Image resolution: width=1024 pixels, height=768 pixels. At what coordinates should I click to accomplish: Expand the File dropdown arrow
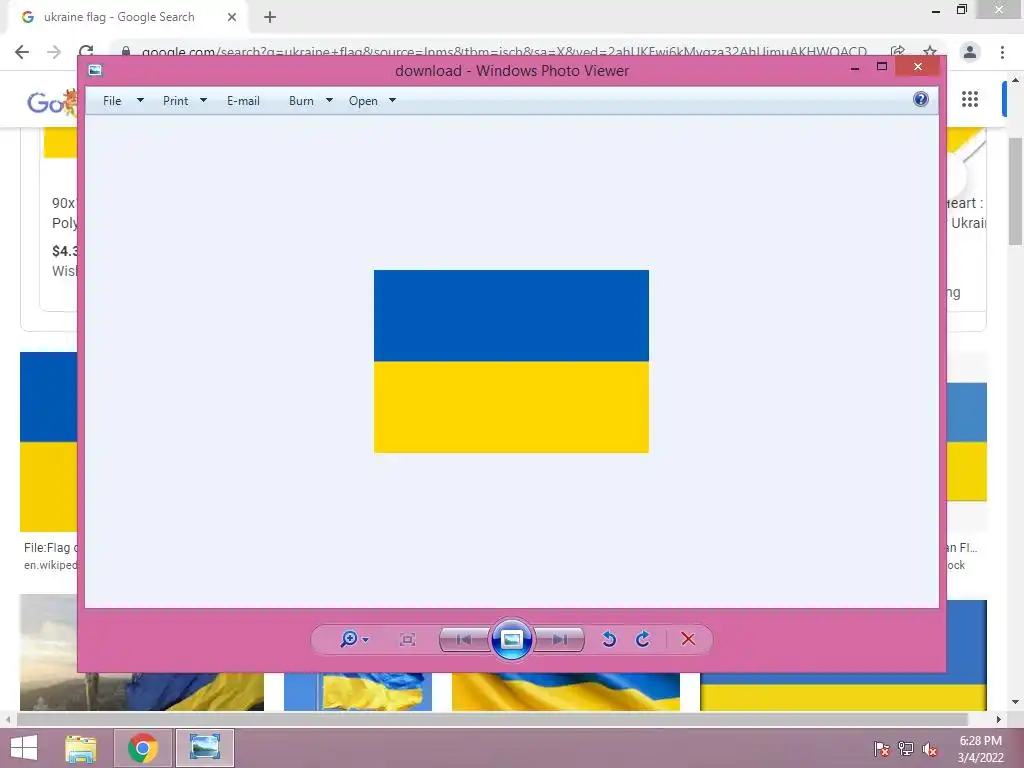click(x=140, y=101)
